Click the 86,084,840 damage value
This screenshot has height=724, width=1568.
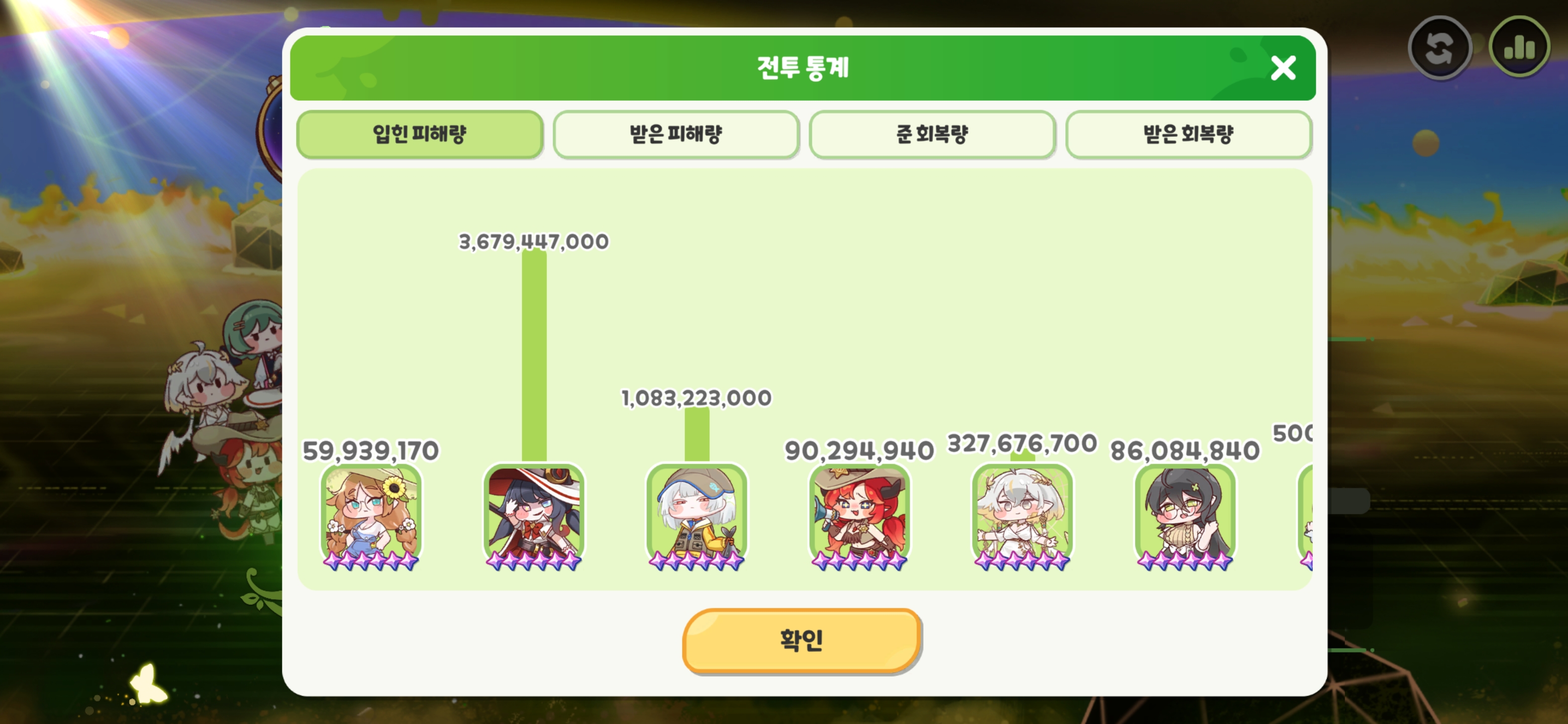(x=1185, y=450)
